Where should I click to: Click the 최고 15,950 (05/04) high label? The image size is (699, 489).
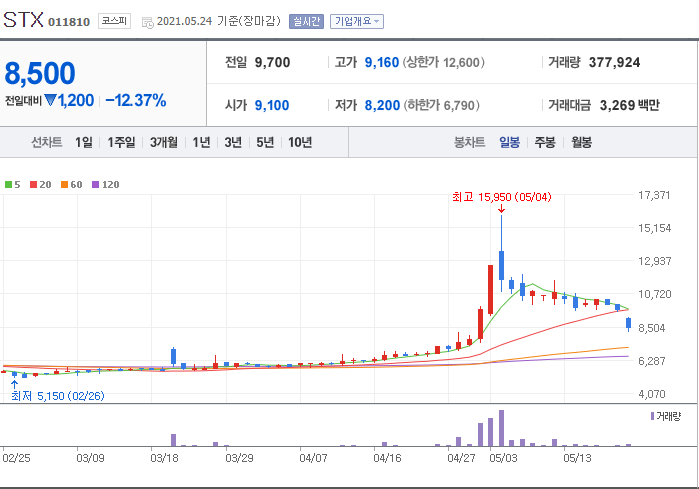click(502, 197)
